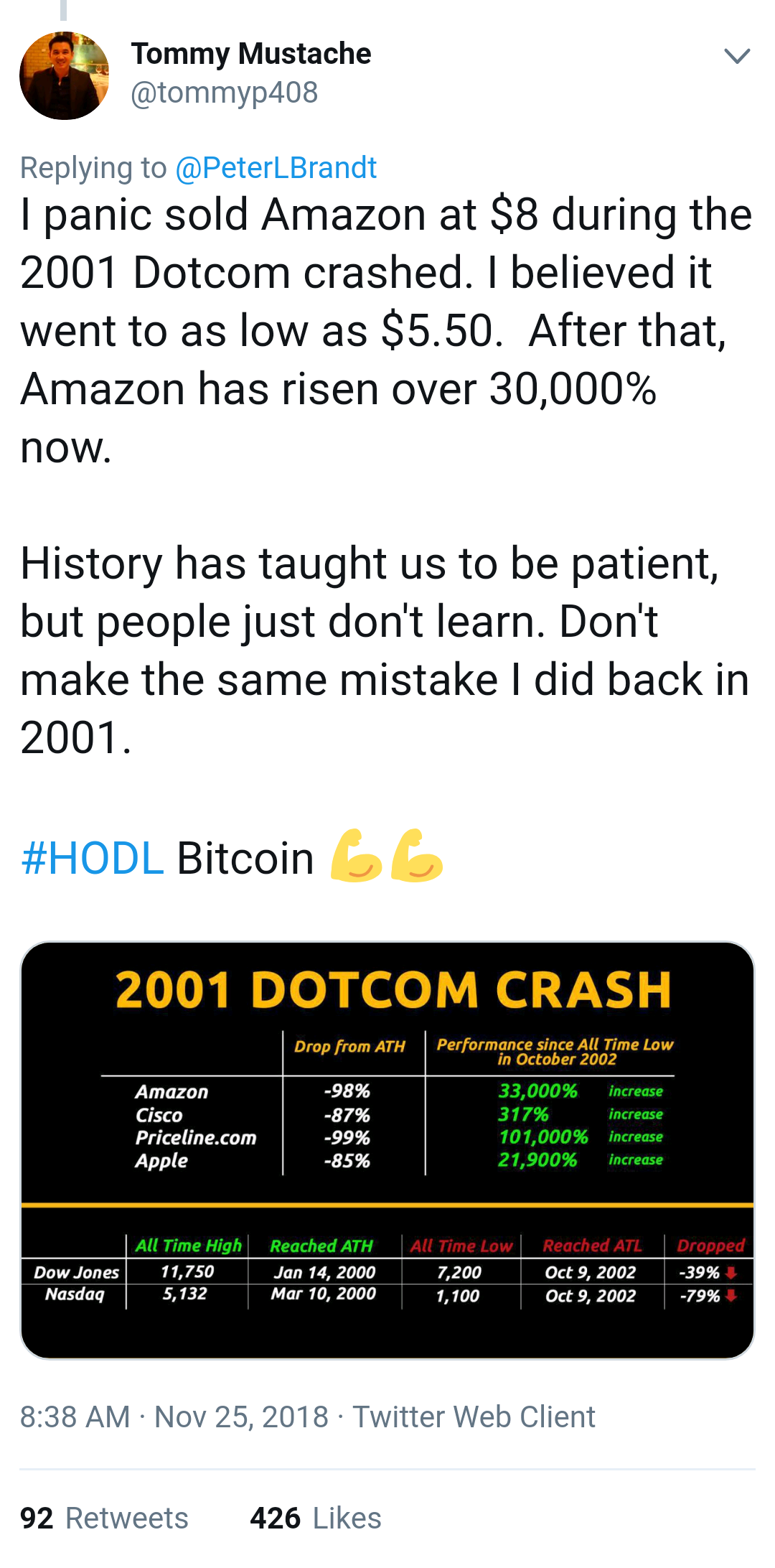View the 426 Likes list

316,1518
